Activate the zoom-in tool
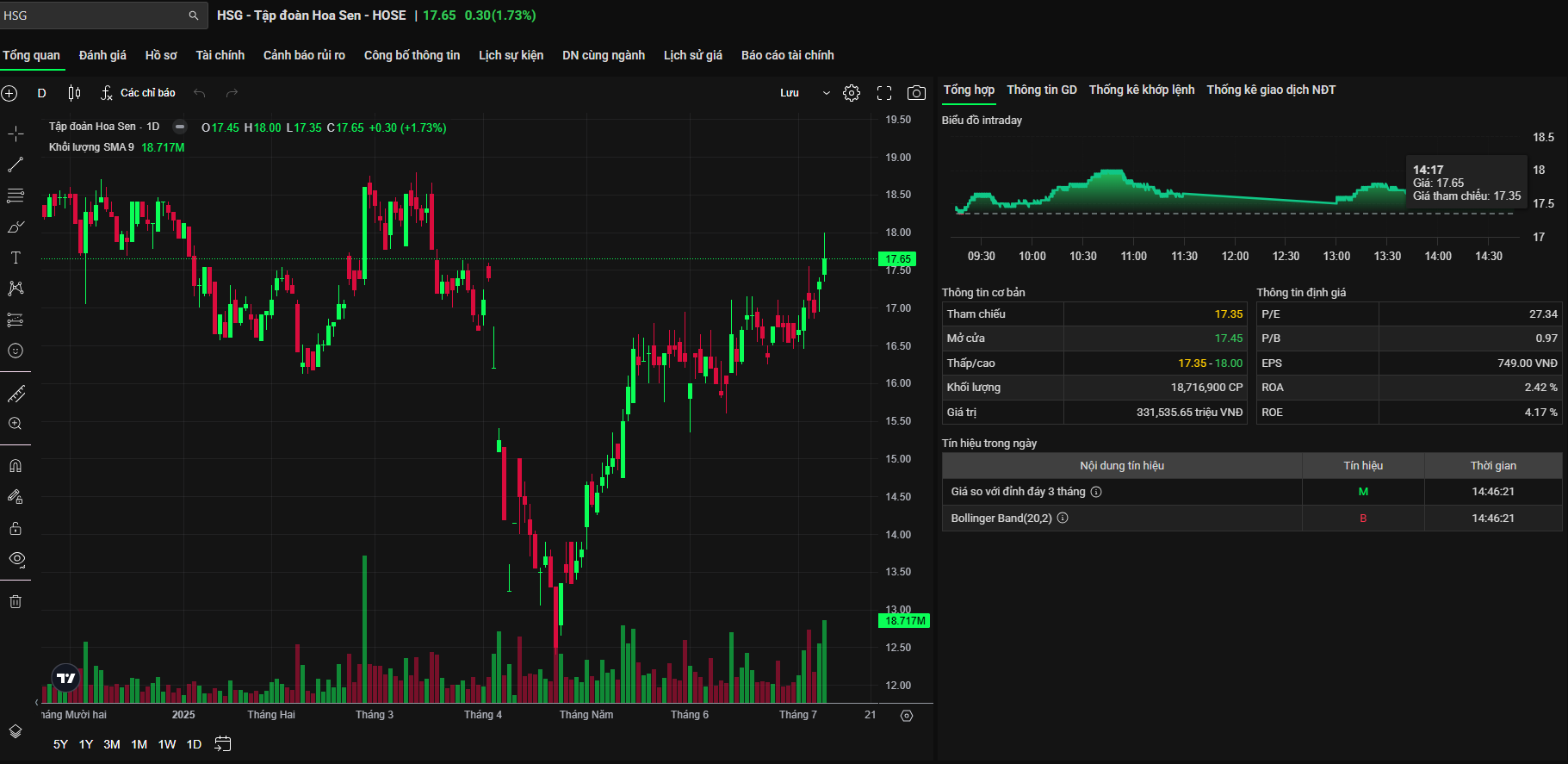1568x764 pixels. [x=15, y=424]
